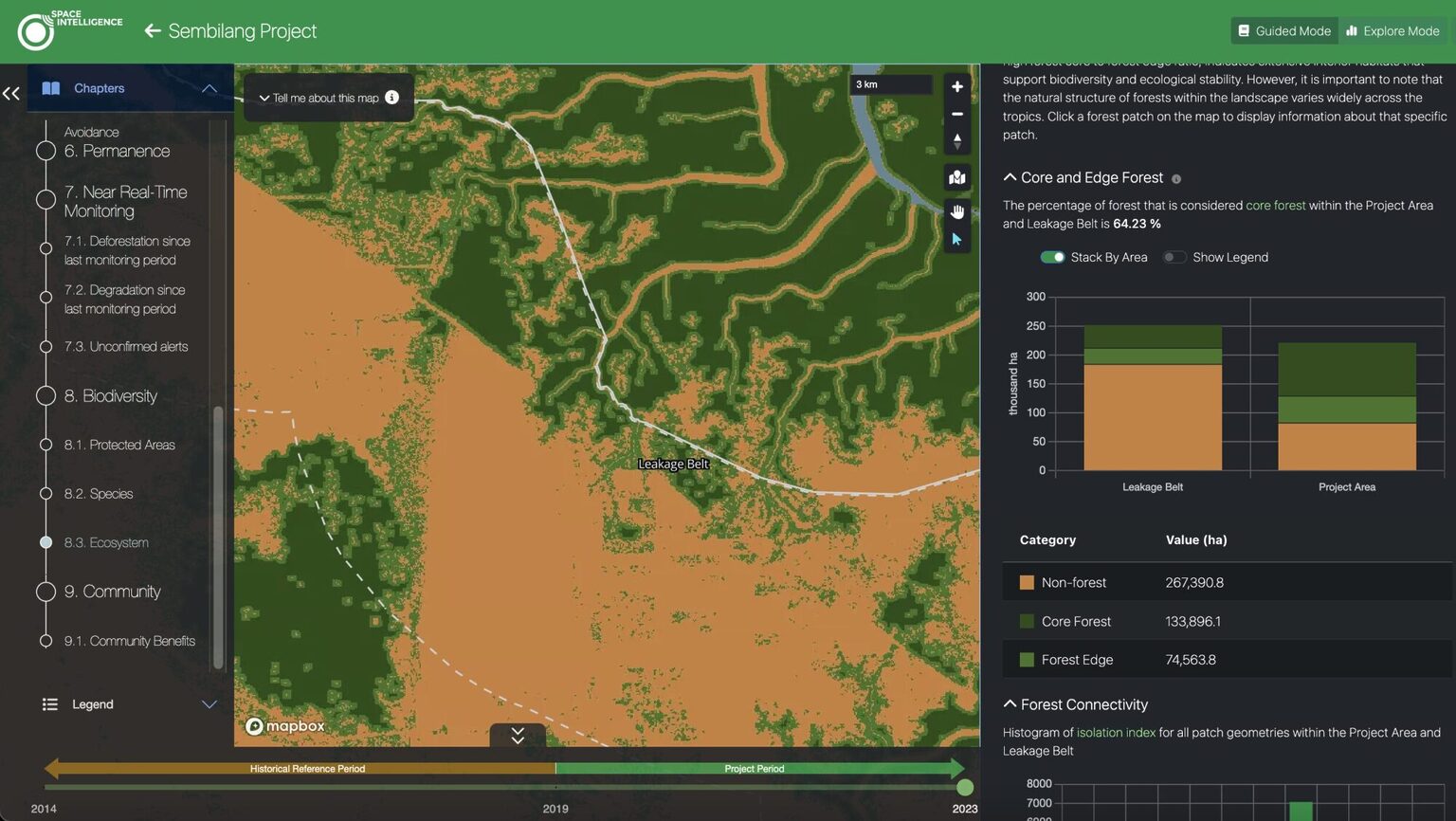
Task: Click the Core Forest value 133,896.1
Action: point(1192,621)
